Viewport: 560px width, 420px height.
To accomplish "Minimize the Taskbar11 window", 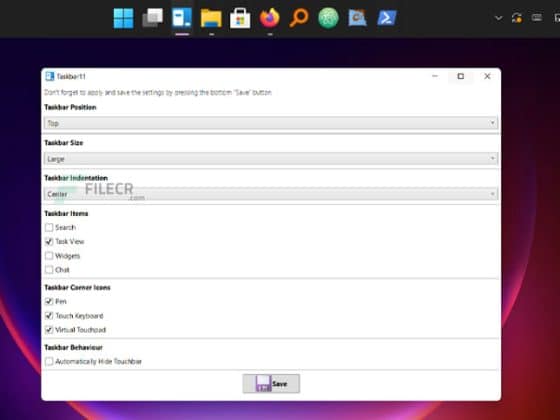I will [x=435, y=76].
